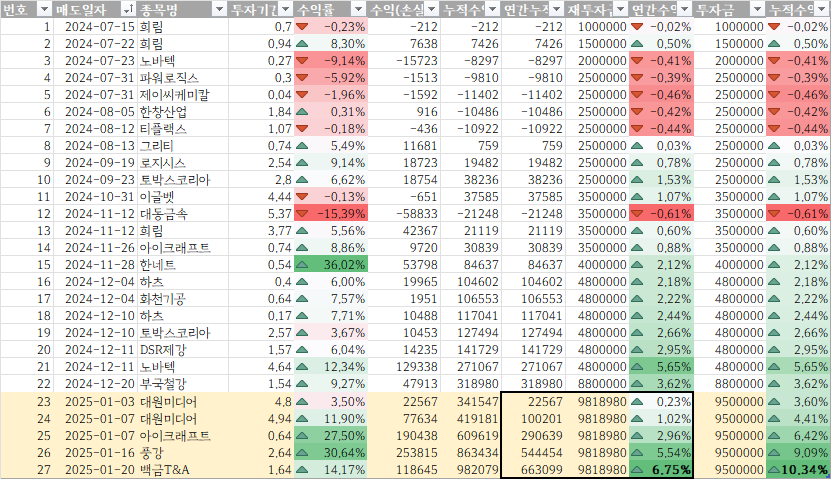Select the profit value 253815
The width and height of the screenshot is (831, 479).
404,453
